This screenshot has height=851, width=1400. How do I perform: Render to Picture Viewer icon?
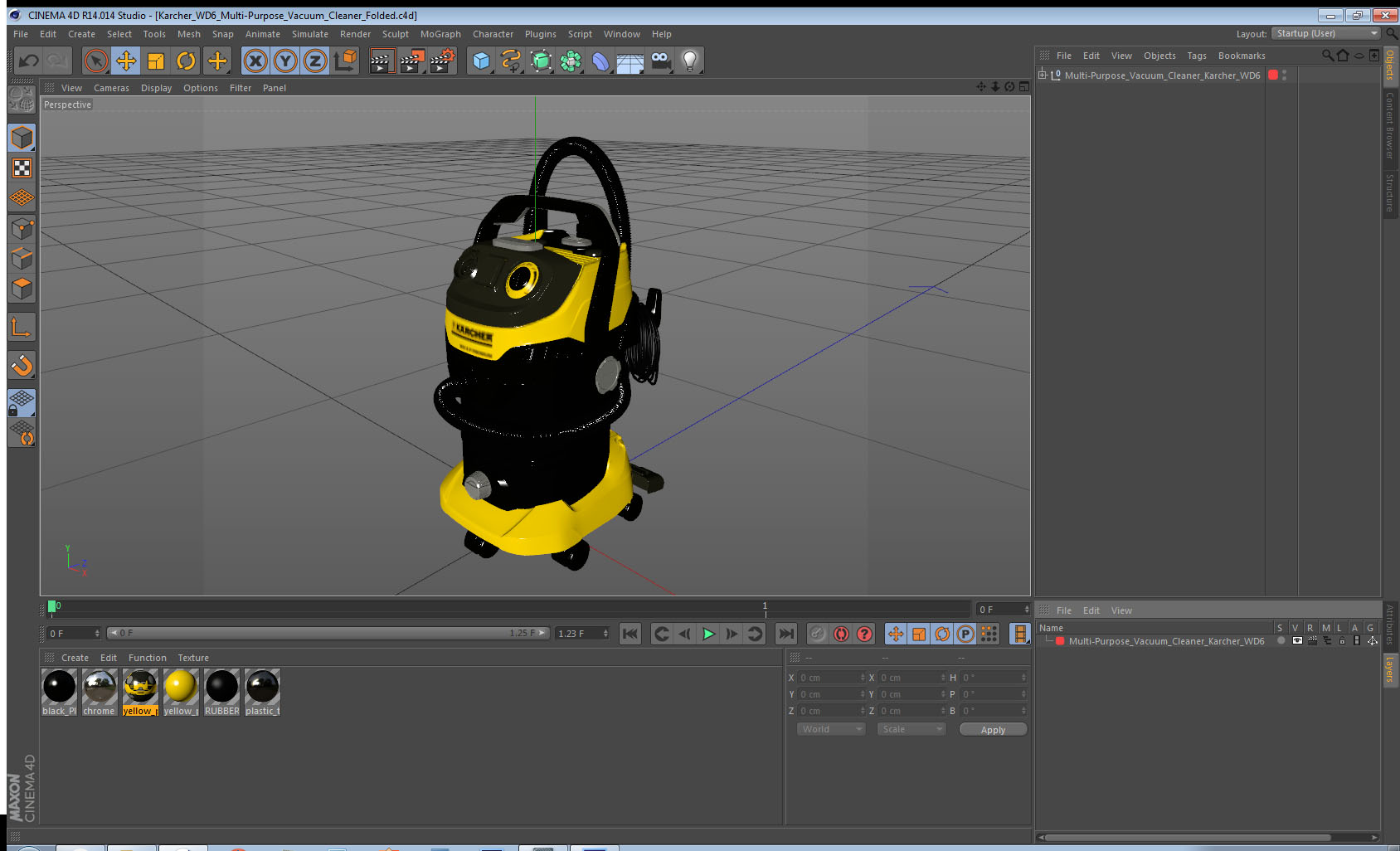point(411,61)
